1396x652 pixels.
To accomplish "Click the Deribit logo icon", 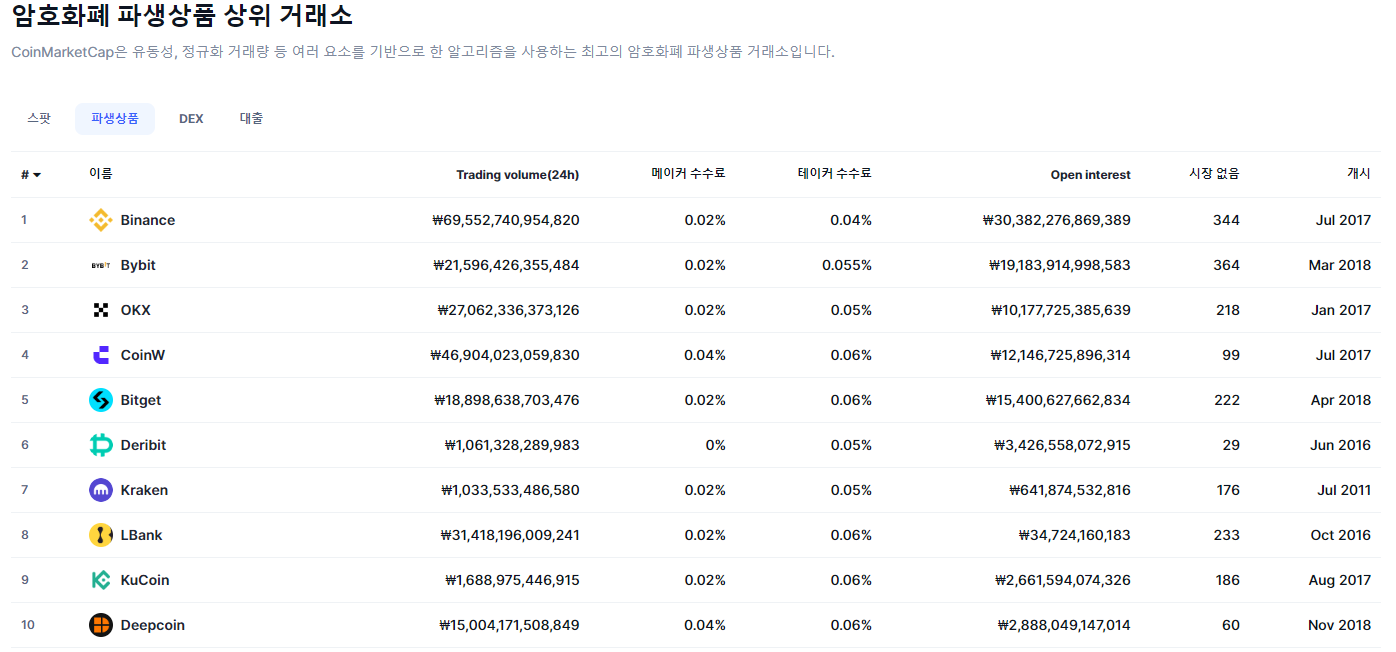I will 99,444.
